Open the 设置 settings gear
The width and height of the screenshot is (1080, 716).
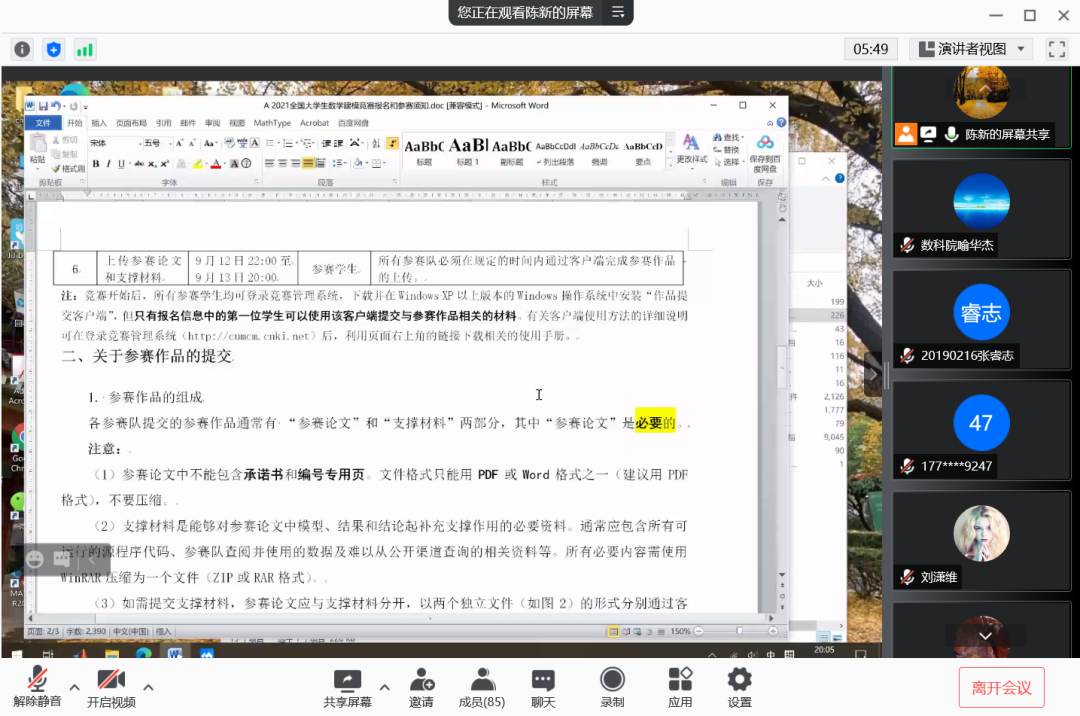[739, 687]
